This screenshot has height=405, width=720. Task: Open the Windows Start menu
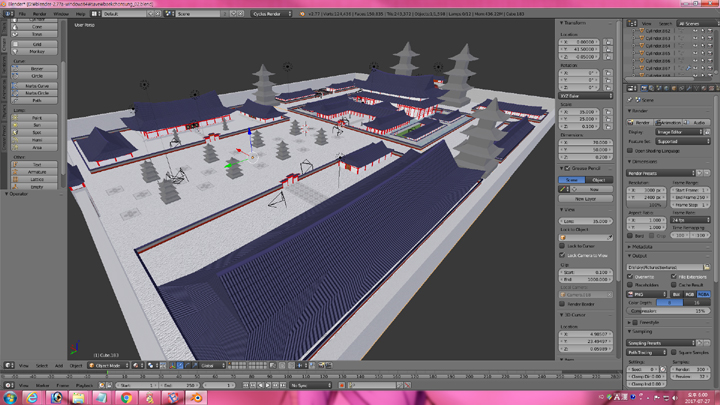click(10, 398)
